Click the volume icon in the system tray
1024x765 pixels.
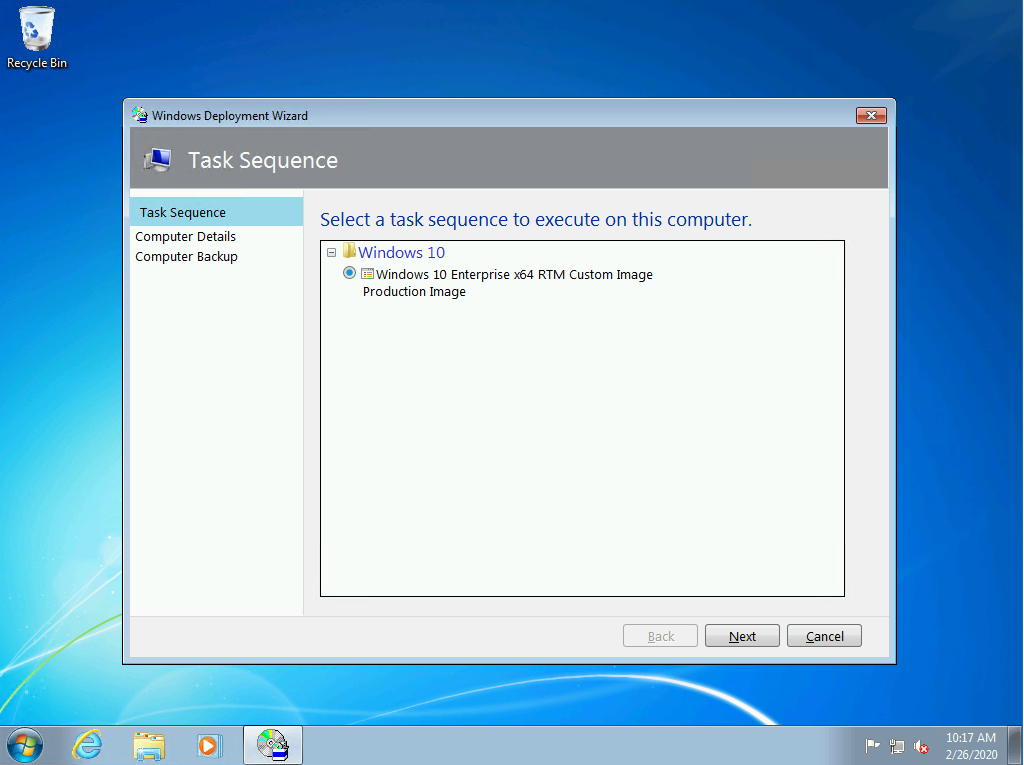[921, 746]
